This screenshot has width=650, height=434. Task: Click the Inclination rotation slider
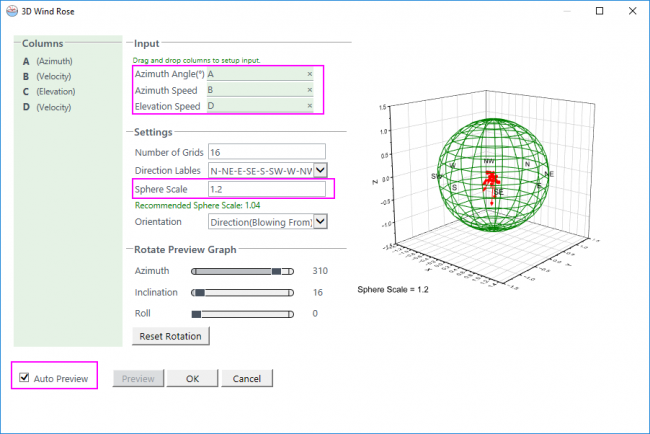tap(243, 293)
